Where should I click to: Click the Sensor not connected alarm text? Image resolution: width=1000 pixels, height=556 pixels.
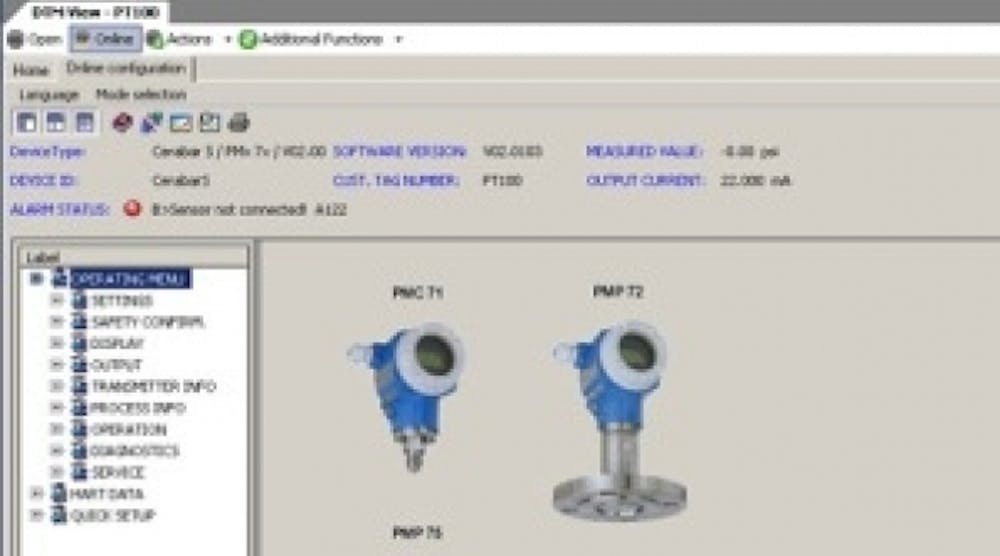pyautogui.click(x=249, y=210)
